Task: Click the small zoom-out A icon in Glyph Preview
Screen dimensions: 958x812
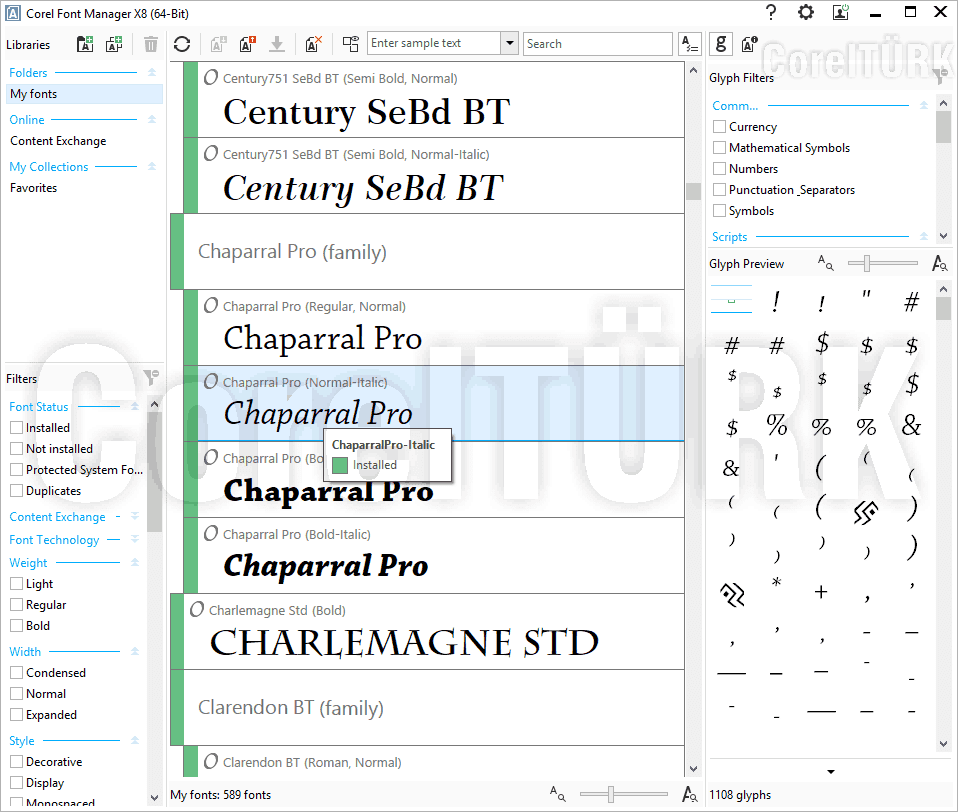Action: pos(825,263)
